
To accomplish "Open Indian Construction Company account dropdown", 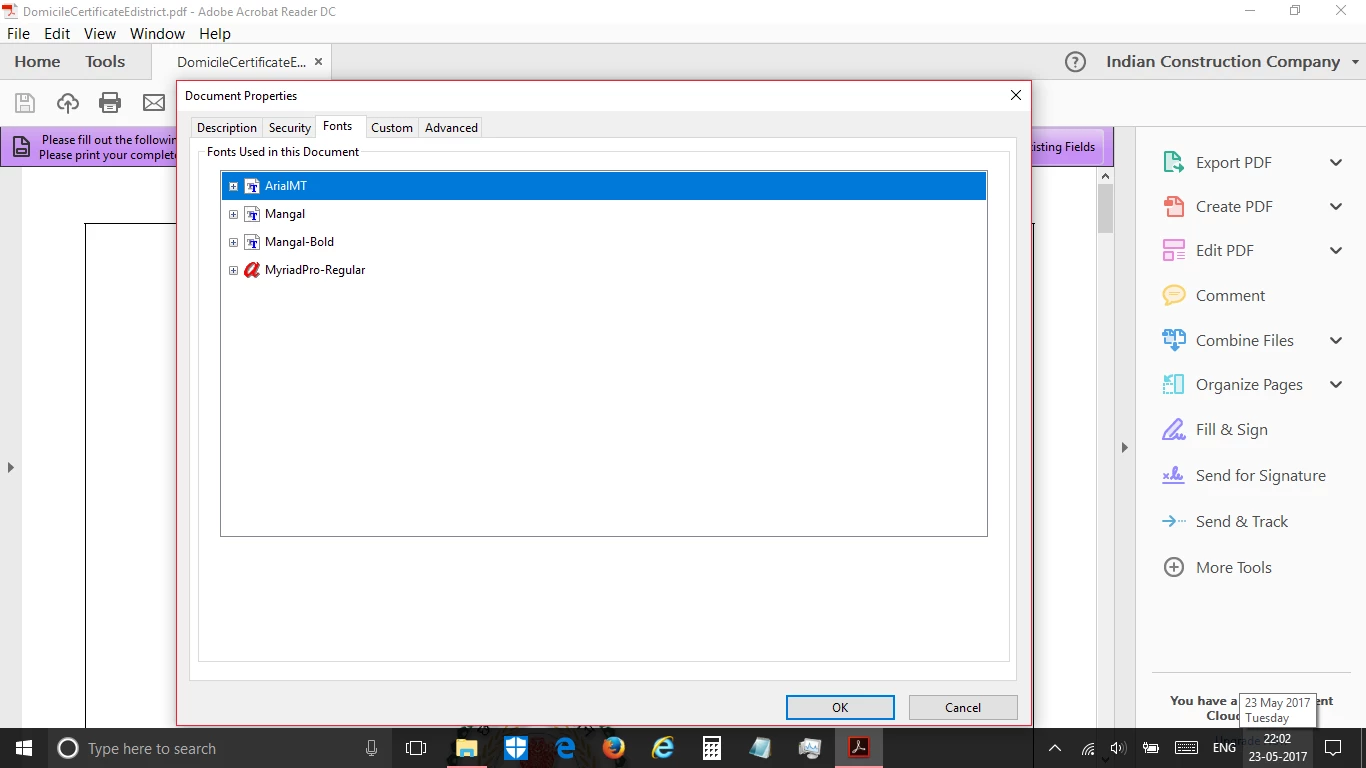I will [x=1356, y=62].
